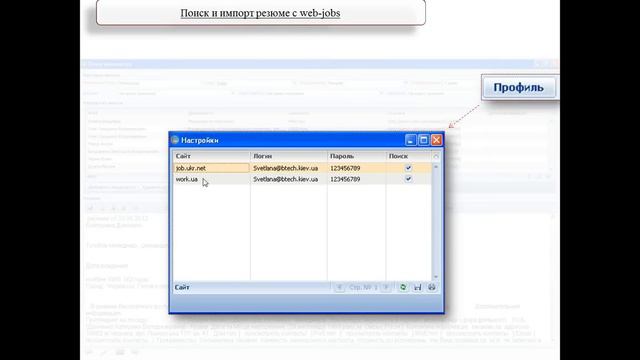This screenshot has height=360, width=640.
Task: Open the column chooser in grid header corner
Action: 436,156
